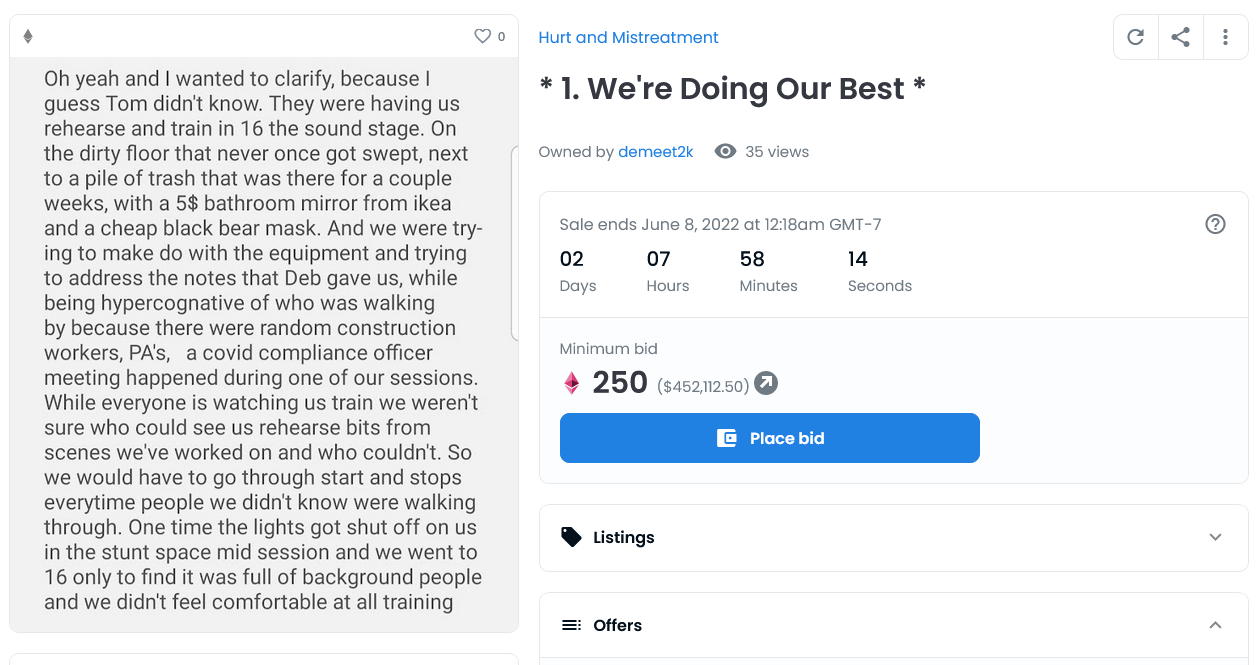Visit owner demeet2k's profile

[655, 152]
